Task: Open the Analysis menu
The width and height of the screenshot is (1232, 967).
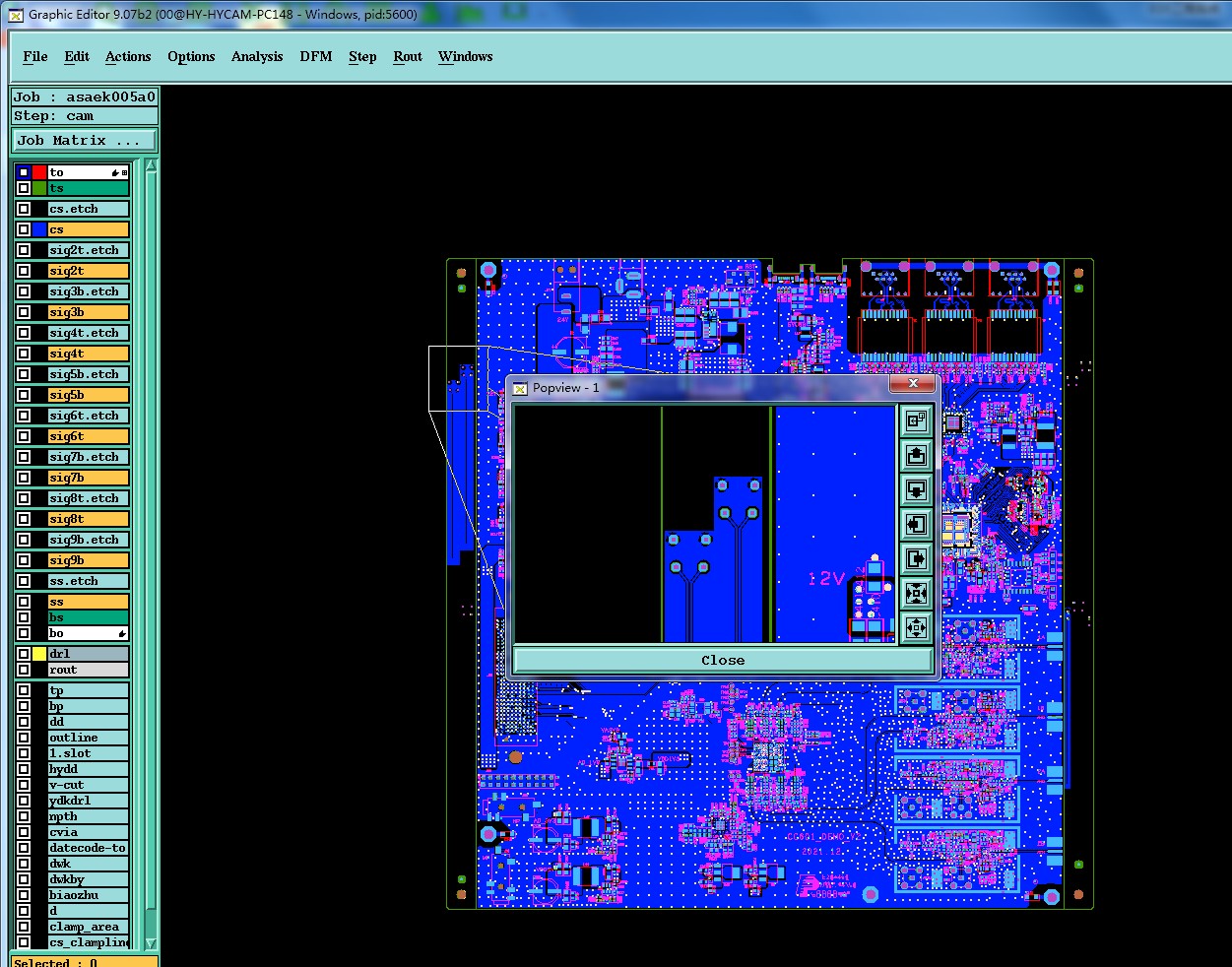Action: 257,57
